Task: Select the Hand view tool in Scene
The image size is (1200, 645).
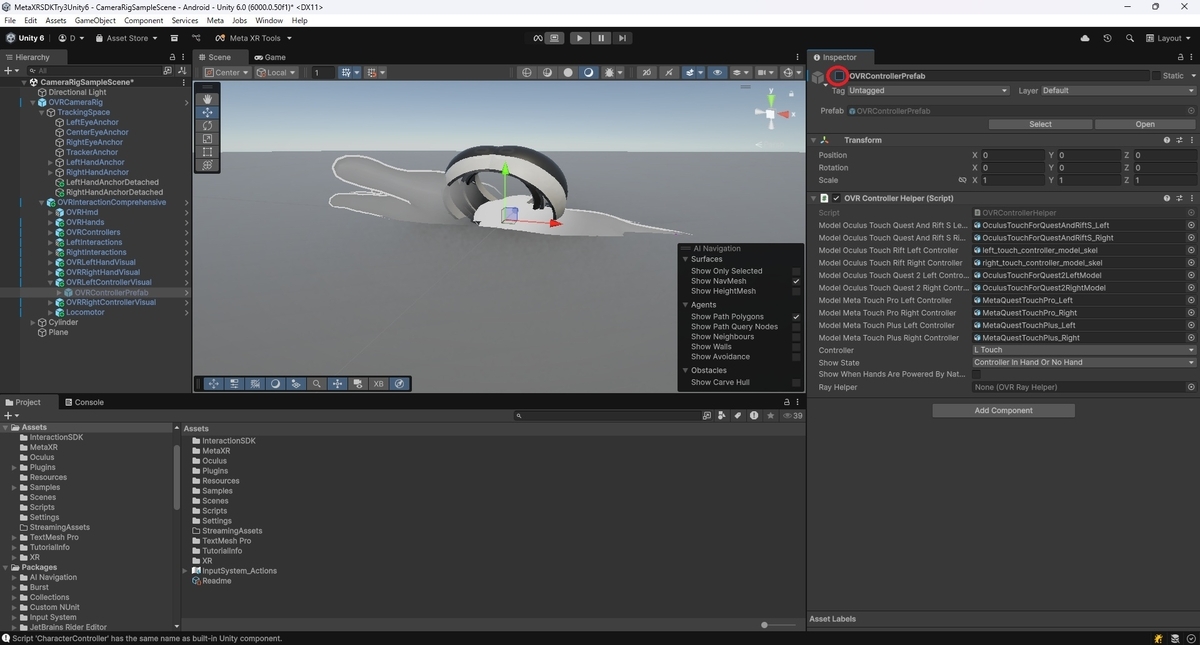Action: tap(208, 99)
